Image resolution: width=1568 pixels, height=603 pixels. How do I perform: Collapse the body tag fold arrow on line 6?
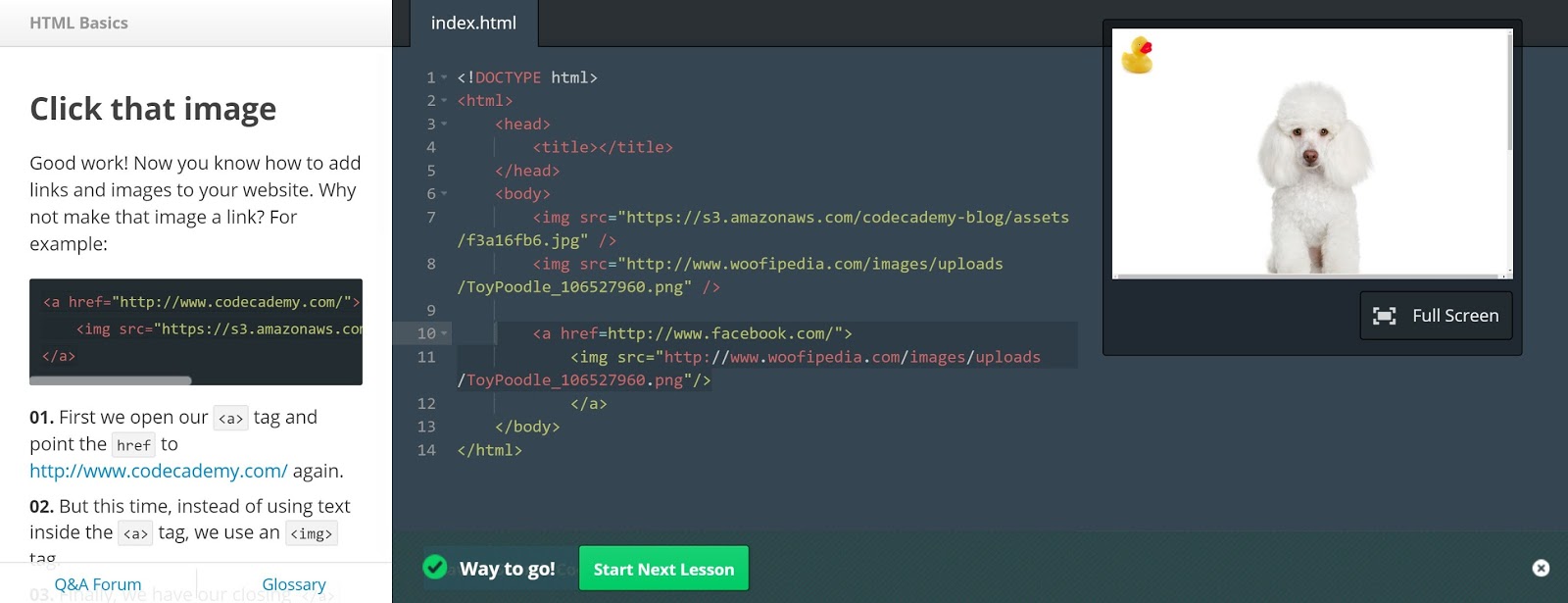[x=444, y=194]
